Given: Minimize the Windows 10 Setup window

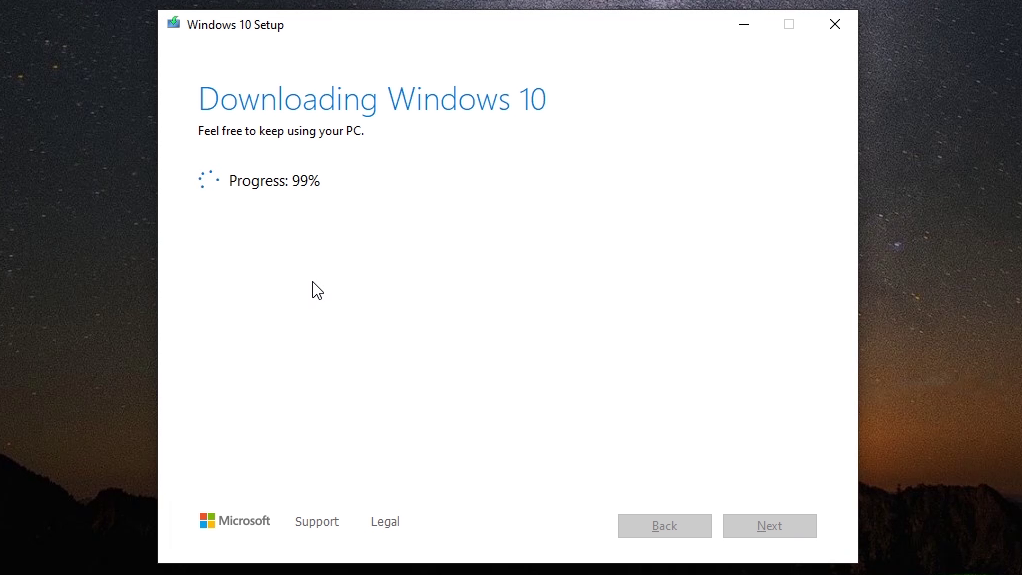Looking at the screenshot, I should point(744,24).
